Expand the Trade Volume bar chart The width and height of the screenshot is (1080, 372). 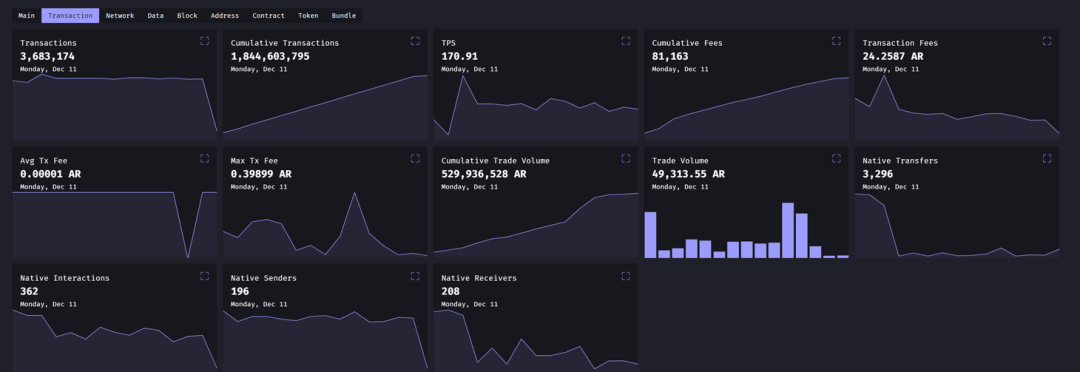click(x=836, y=158)
